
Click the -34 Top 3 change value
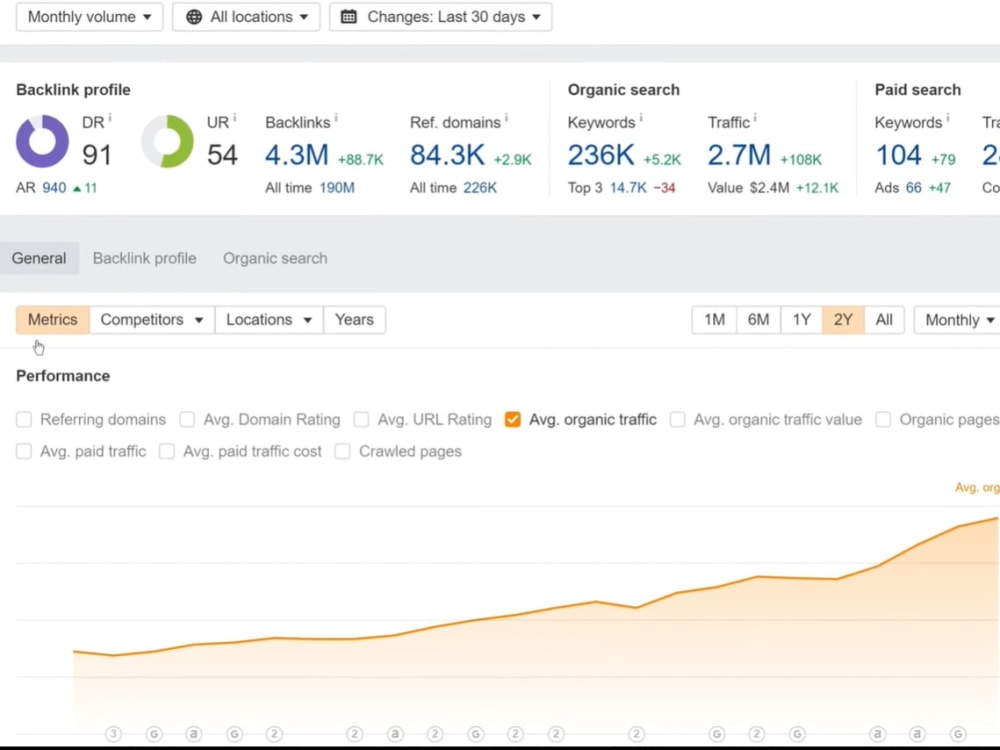click(x=665, y=188)
